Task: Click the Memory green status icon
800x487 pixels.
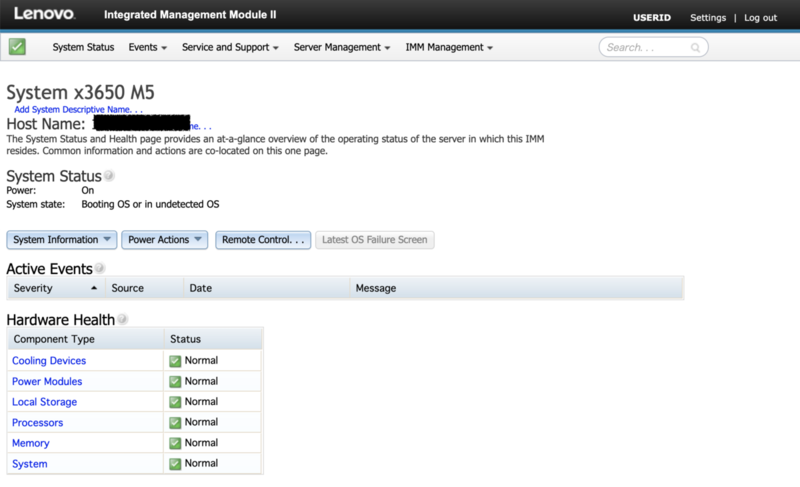Action: pyautogui.click(x=175, y=443)
